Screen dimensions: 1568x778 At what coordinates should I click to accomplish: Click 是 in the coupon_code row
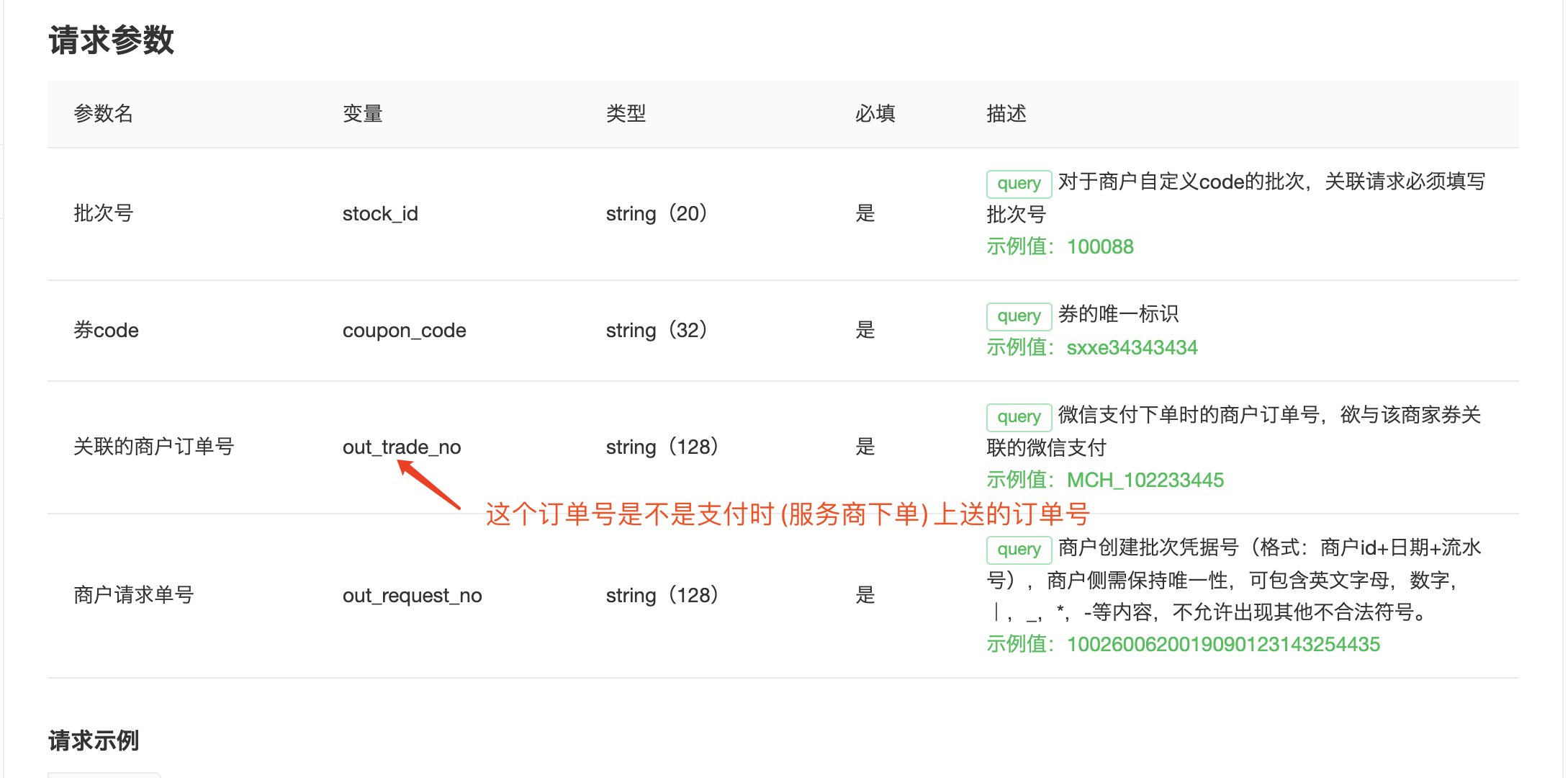coord(865,330)
